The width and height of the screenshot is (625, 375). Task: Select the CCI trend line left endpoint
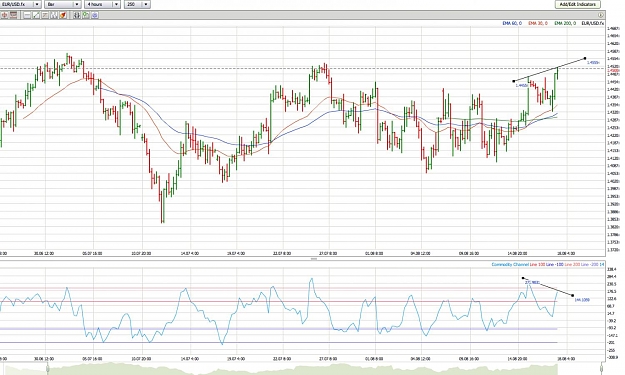[x=523, y=278]
